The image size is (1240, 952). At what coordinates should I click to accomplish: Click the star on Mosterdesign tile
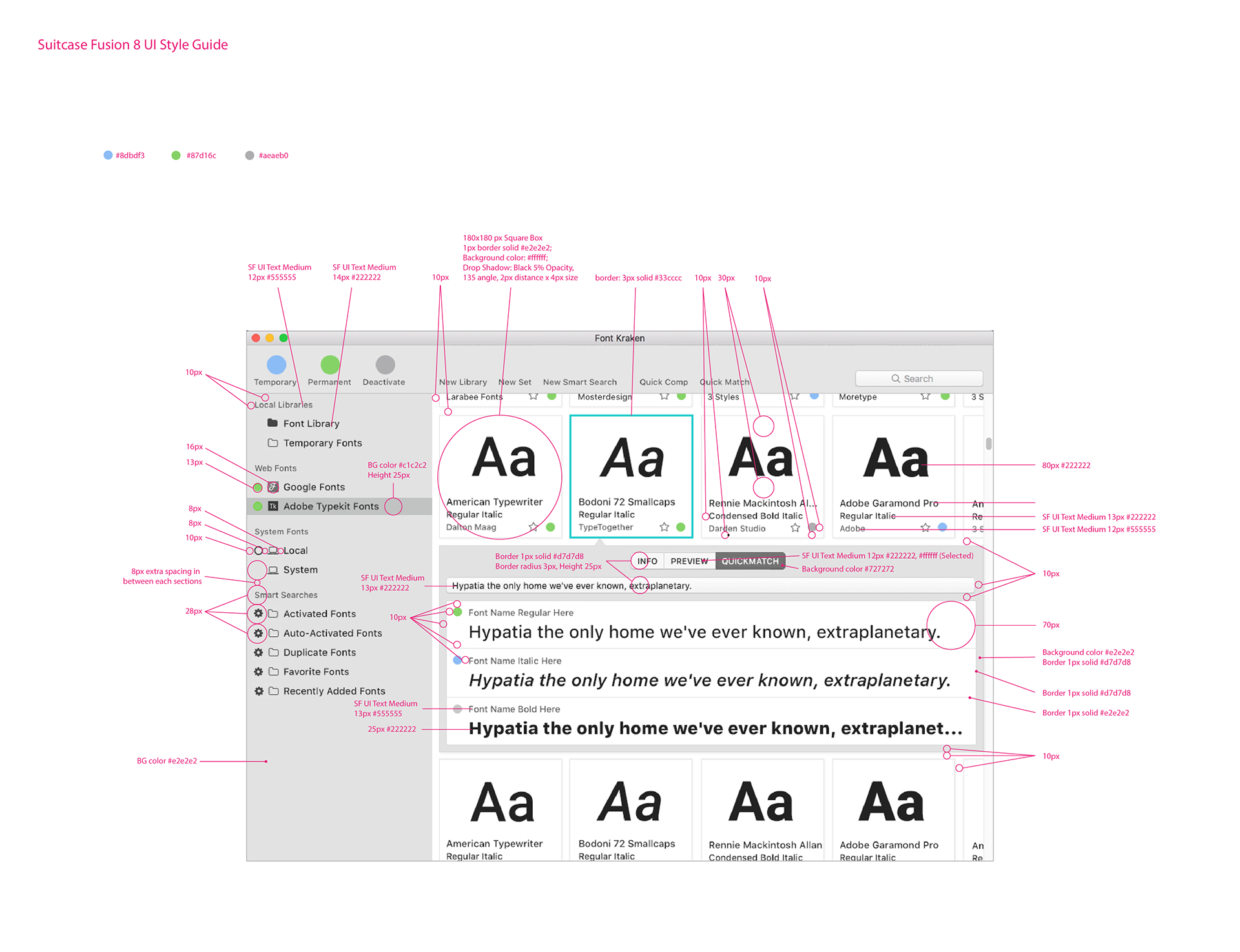tap(664, 396)
